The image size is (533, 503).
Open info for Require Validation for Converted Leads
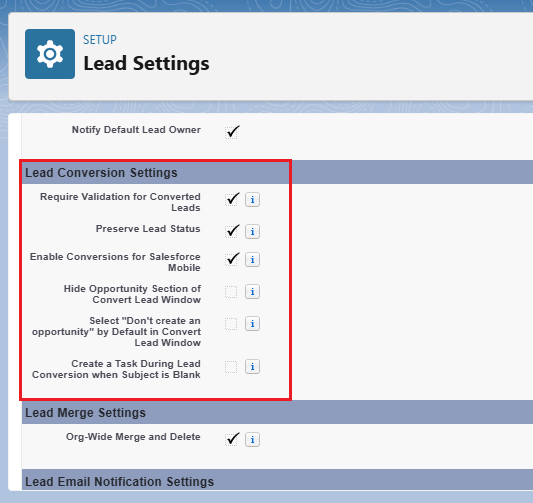[252, 200]
